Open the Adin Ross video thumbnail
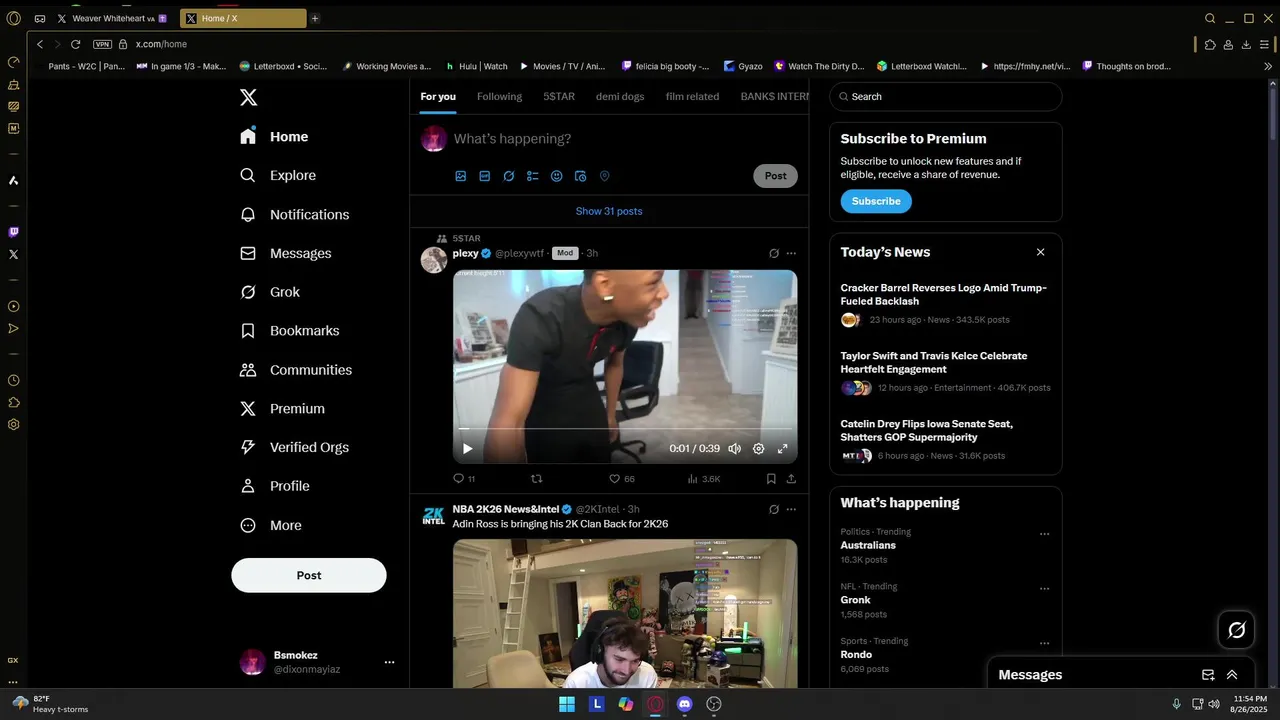Image resolution: width=1280 pixels, height=720 pixels. [625, 613]
